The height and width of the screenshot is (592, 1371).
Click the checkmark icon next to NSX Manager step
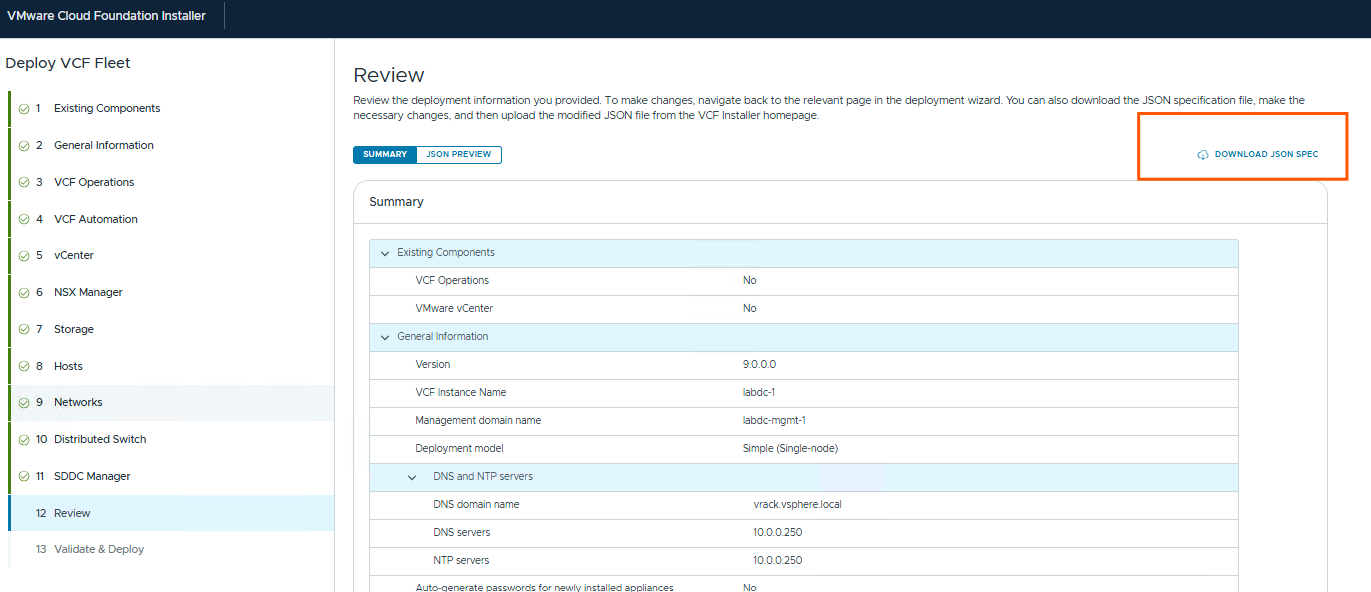coord(24,292)
